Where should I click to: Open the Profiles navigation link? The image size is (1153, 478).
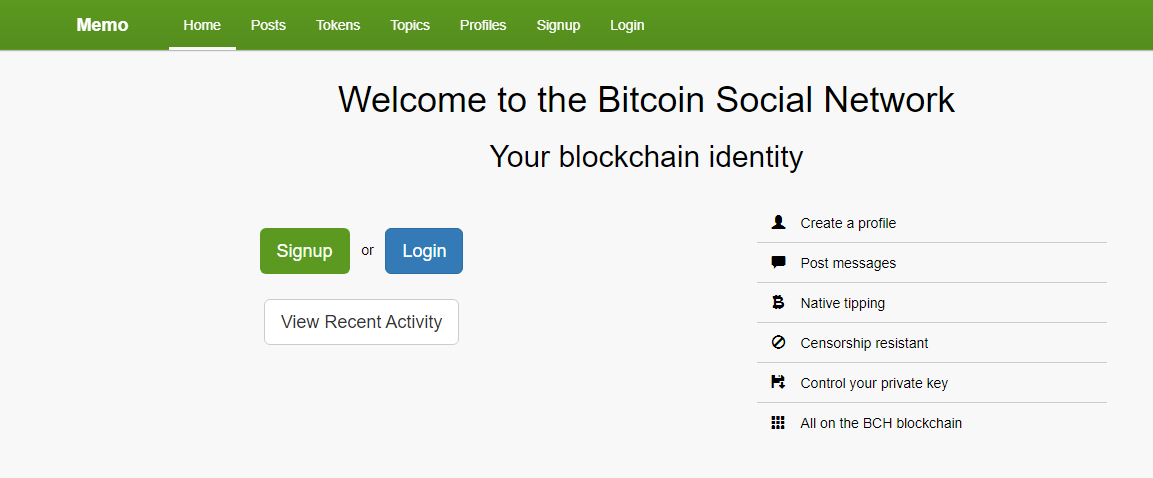tap(483, 25)
